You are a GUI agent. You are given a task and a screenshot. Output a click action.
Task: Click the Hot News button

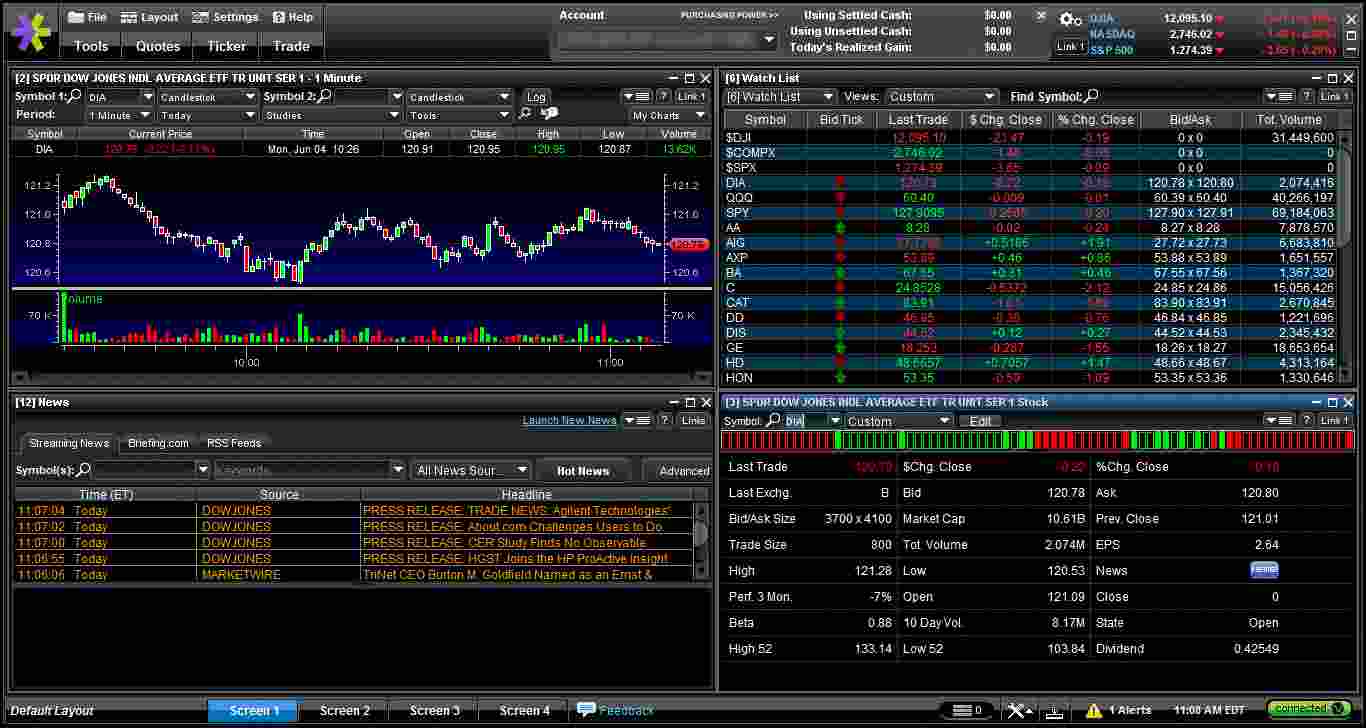point(583,471)
